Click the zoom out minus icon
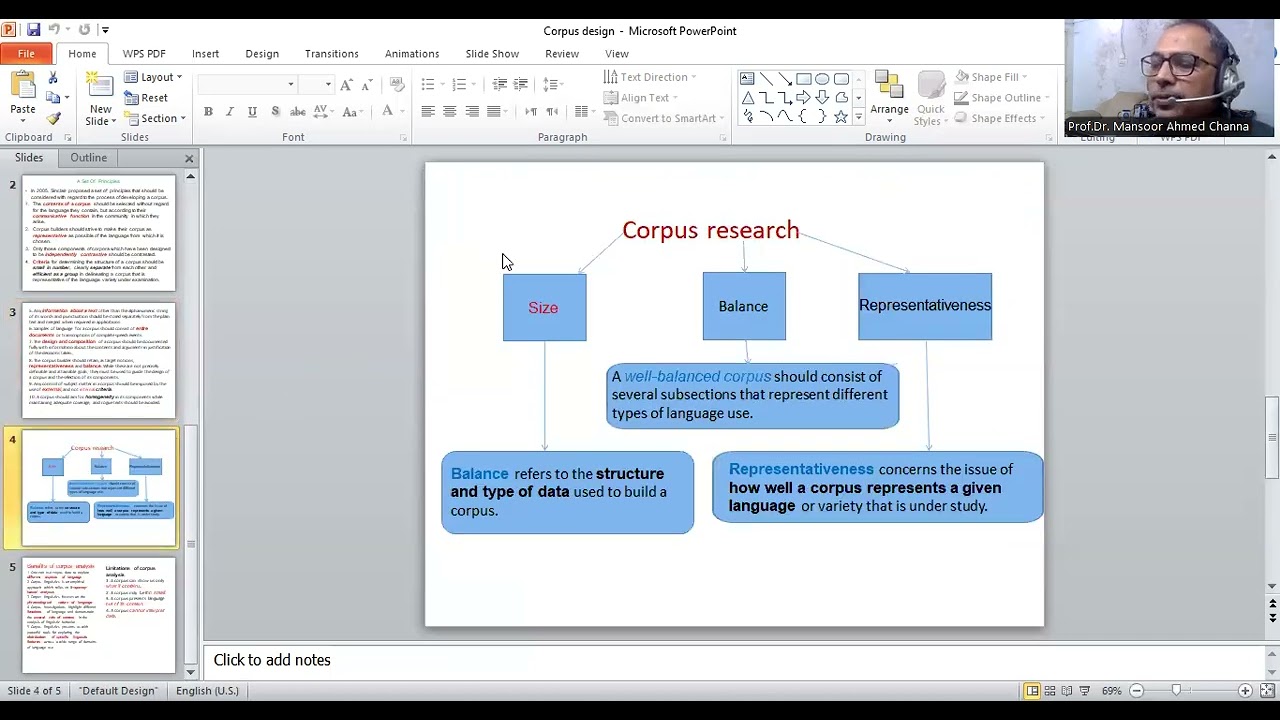Viewport: 1280px width, 720px height. (x=1136, y=691)
